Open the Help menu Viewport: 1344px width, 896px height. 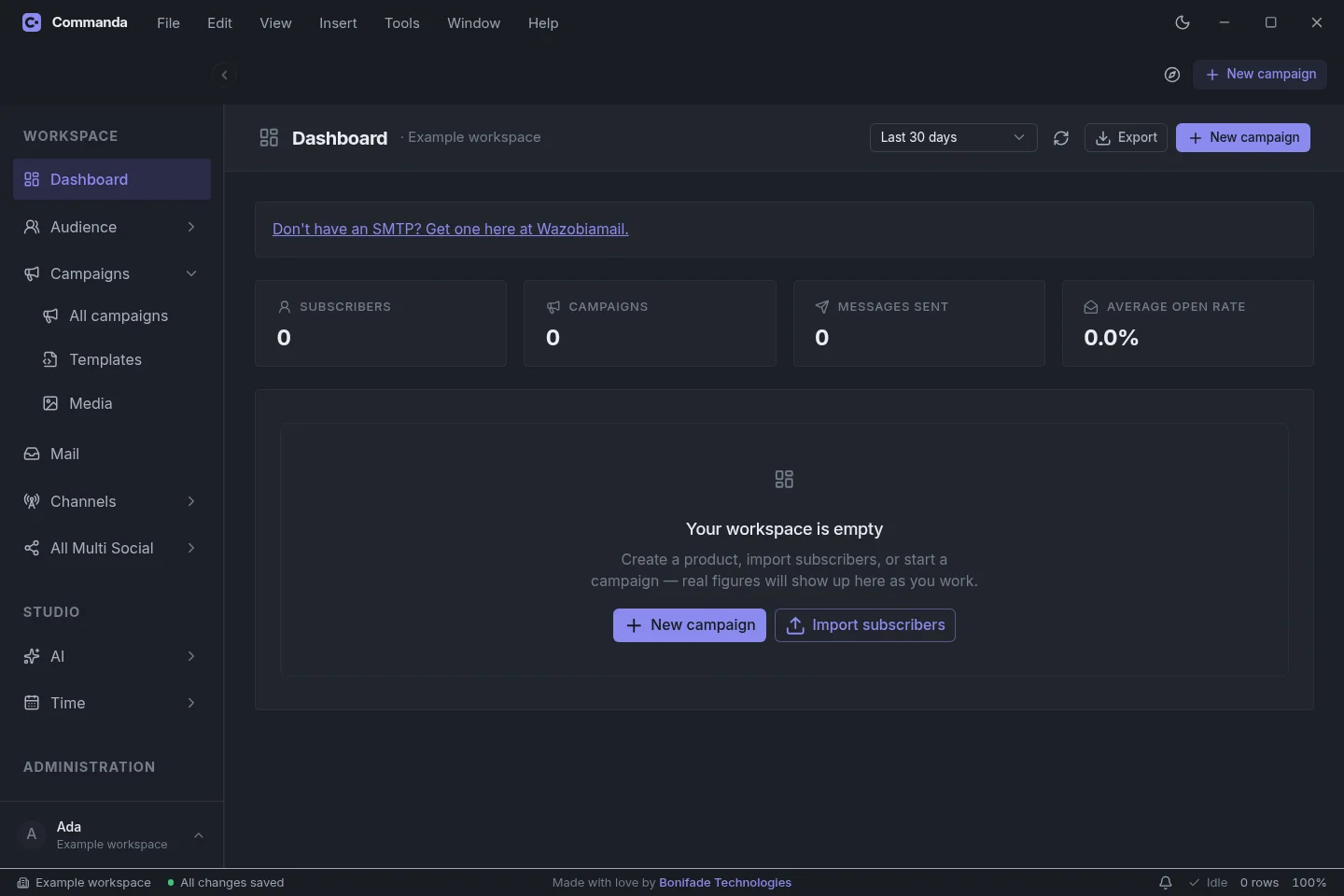[x=543, y=23]
